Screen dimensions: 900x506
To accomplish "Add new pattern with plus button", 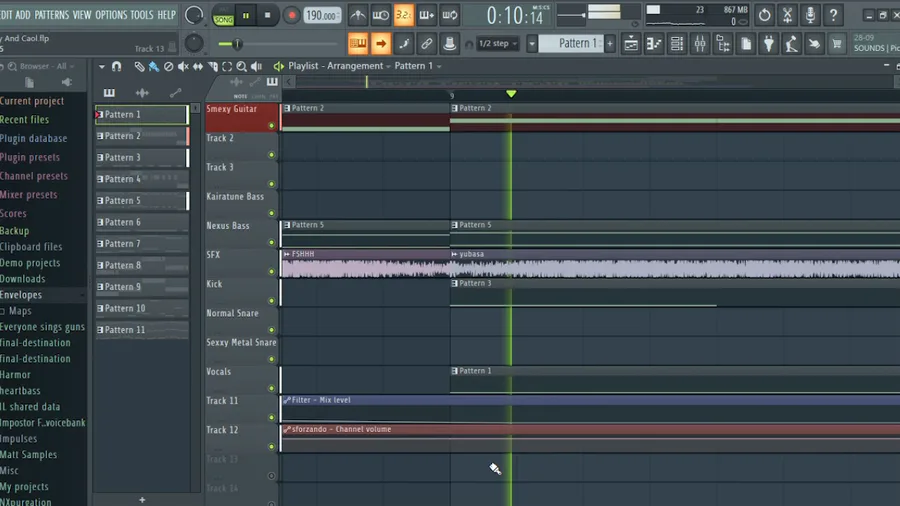I will tap(142, 500).
